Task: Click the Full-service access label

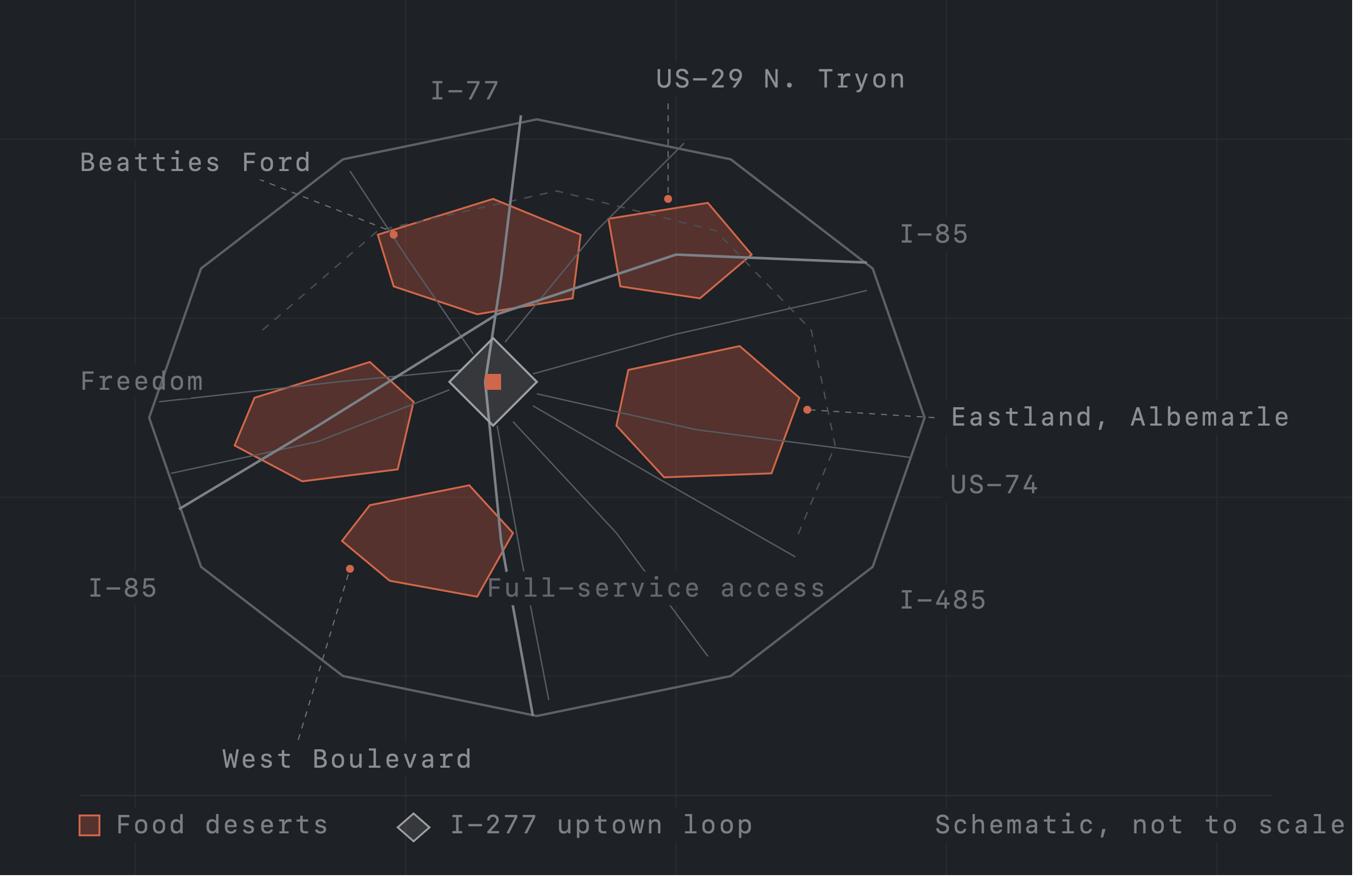Action: click(x=657, y=588)
